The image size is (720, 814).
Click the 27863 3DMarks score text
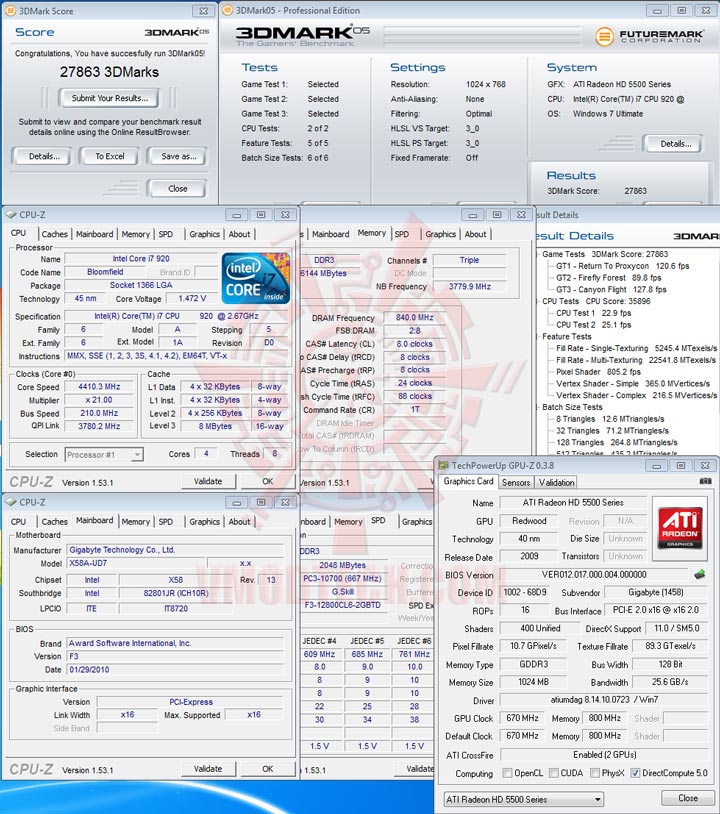109,72
